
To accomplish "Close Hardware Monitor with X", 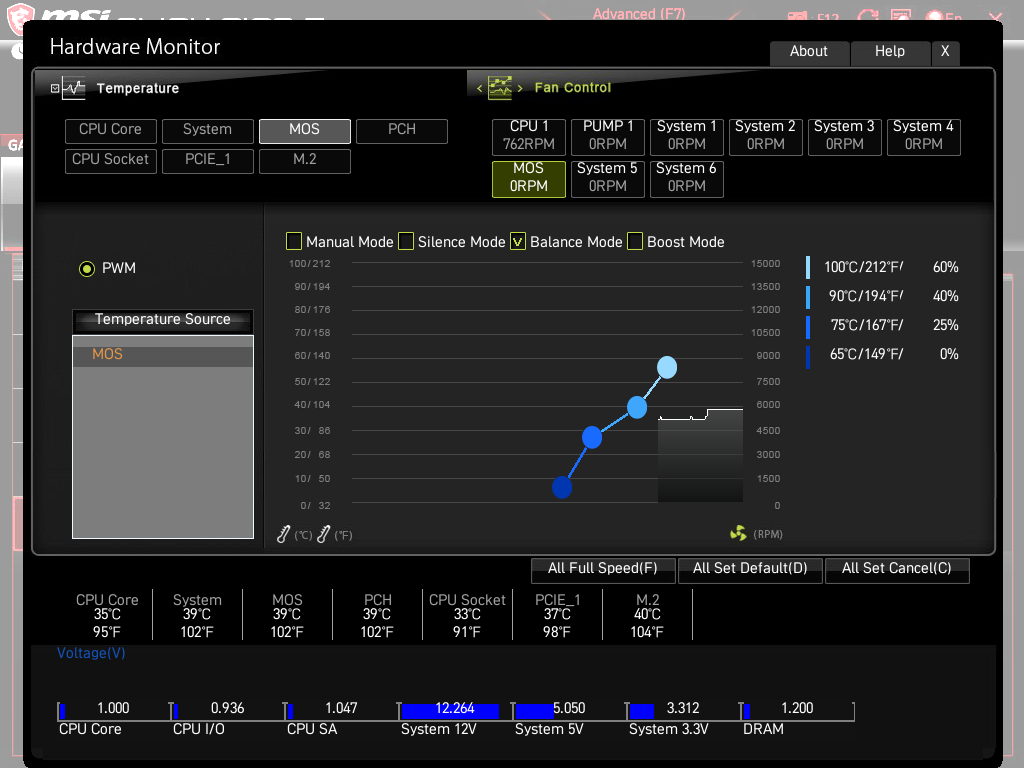I will 945,52.
